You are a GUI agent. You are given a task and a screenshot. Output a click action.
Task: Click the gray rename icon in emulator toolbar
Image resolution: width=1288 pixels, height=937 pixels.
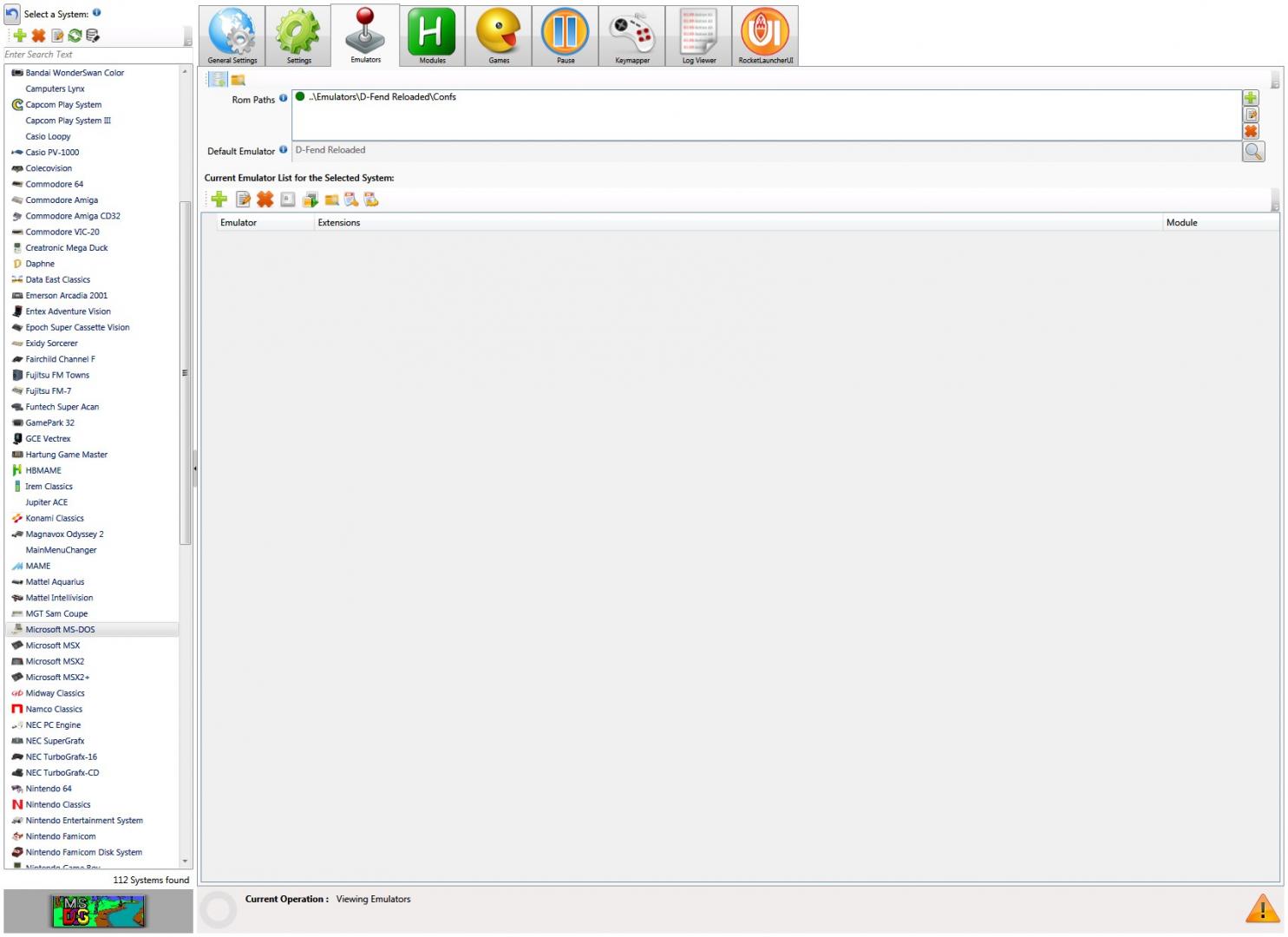click(287, 200)
